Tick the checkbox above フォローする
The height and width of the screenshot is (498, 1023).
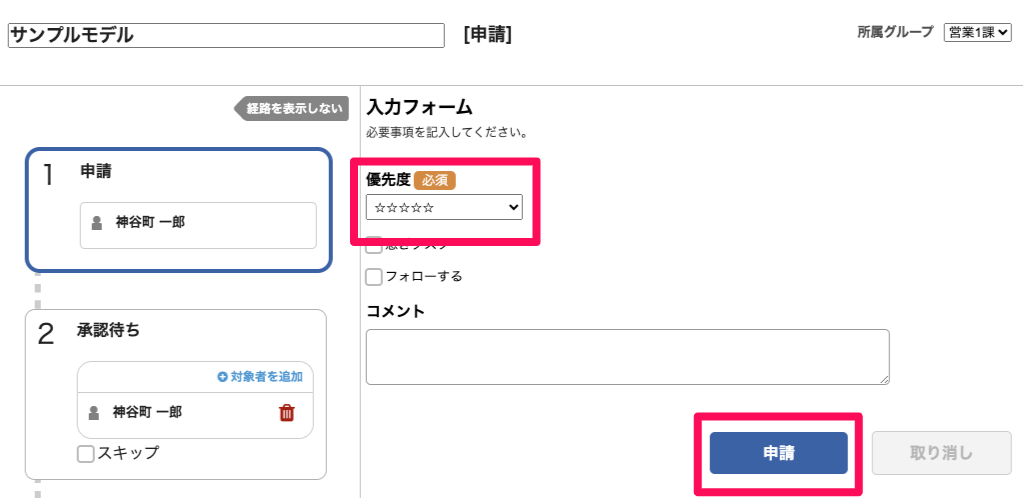tap(375, 245)
